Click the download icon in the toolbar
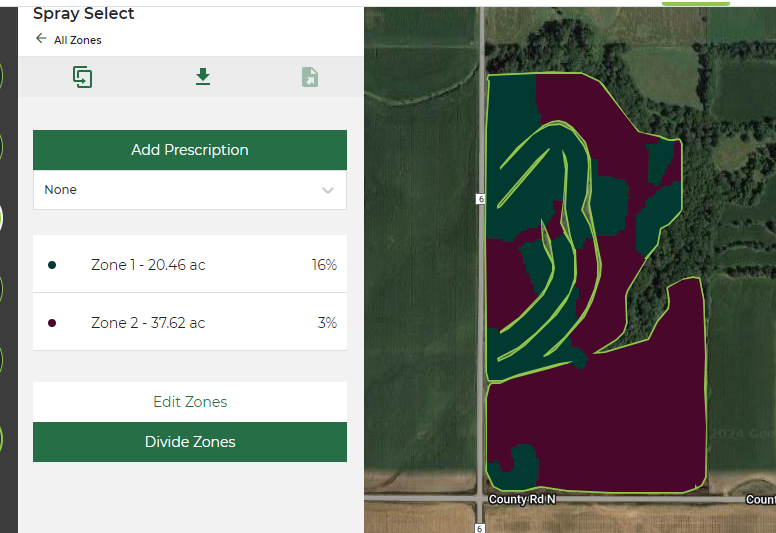This screenshot has width=776, height=533. (203, 77)
